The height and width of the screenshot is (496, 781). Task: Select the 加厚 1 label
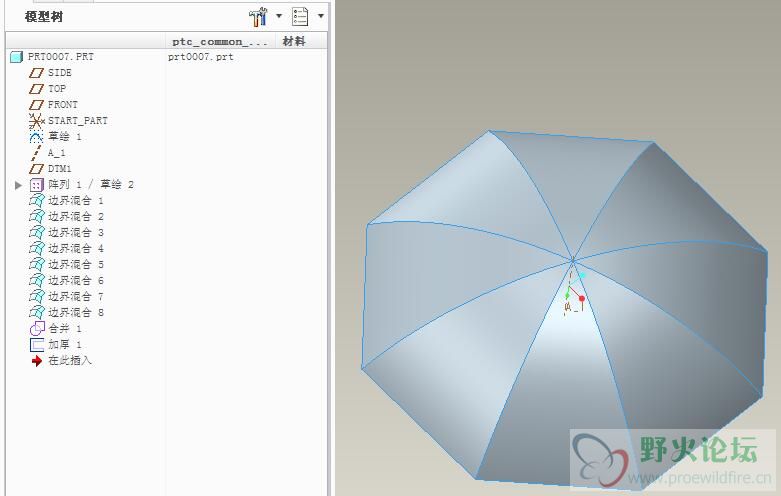click(65, 345)
